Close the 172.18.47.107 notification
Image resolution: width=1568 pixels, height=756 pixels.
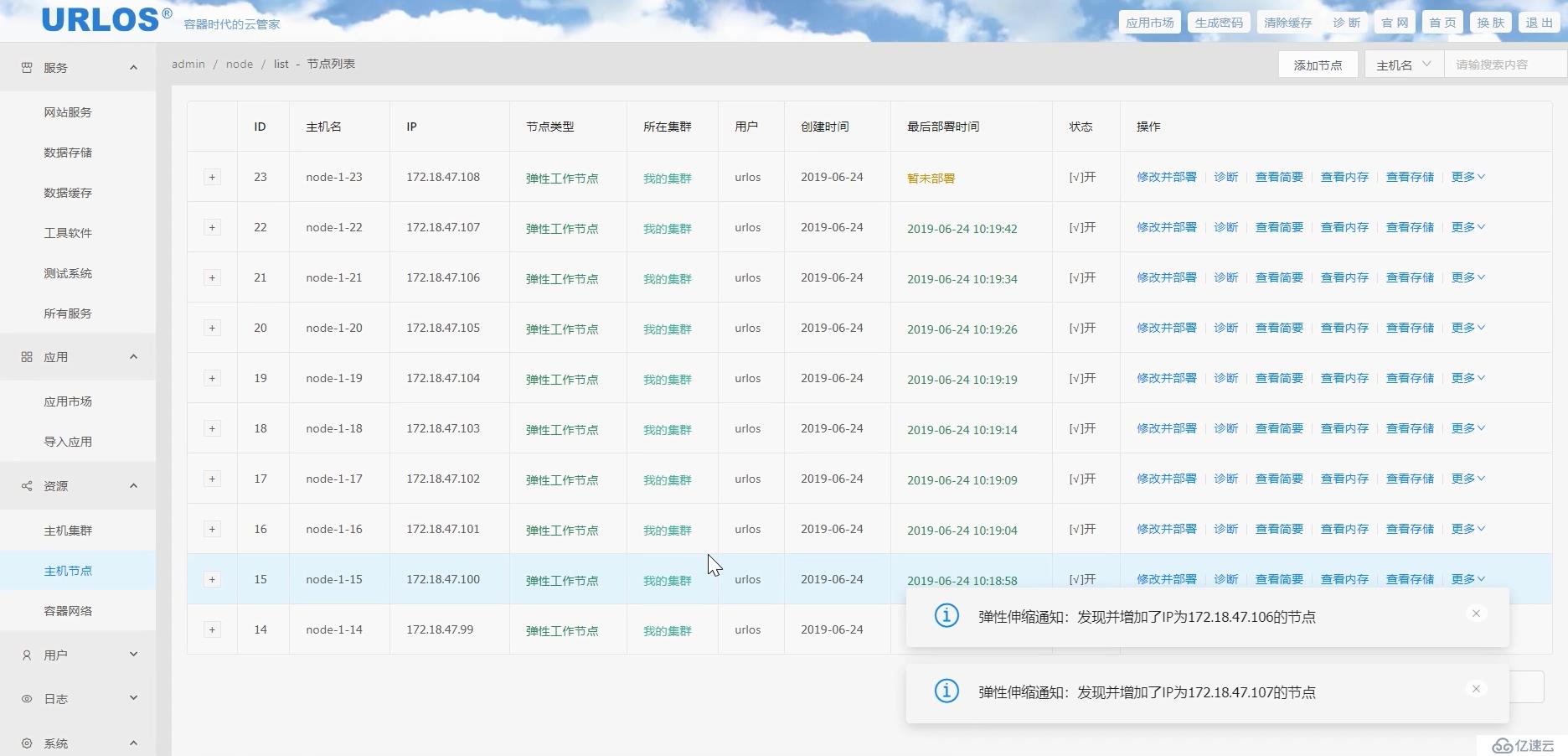point(1476,689)
